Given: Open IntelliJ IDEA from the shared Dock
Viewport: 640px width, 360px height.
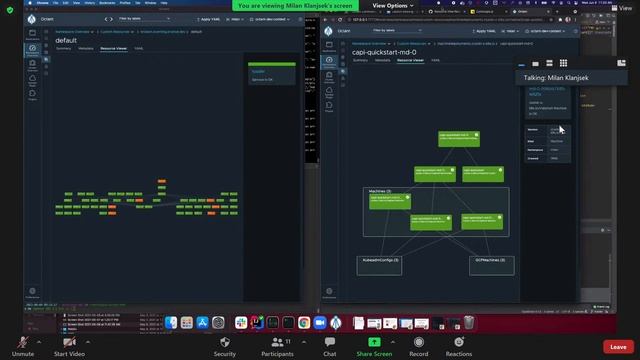Looking at the screenshot, I should tap(257, 323).
